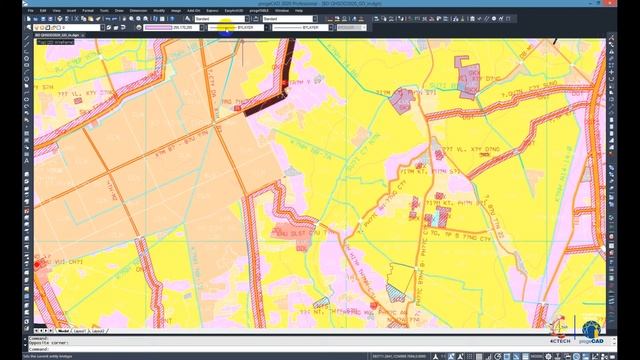
Task: Expand the Text Style Standard dropdown
Action: click(247, 19)
